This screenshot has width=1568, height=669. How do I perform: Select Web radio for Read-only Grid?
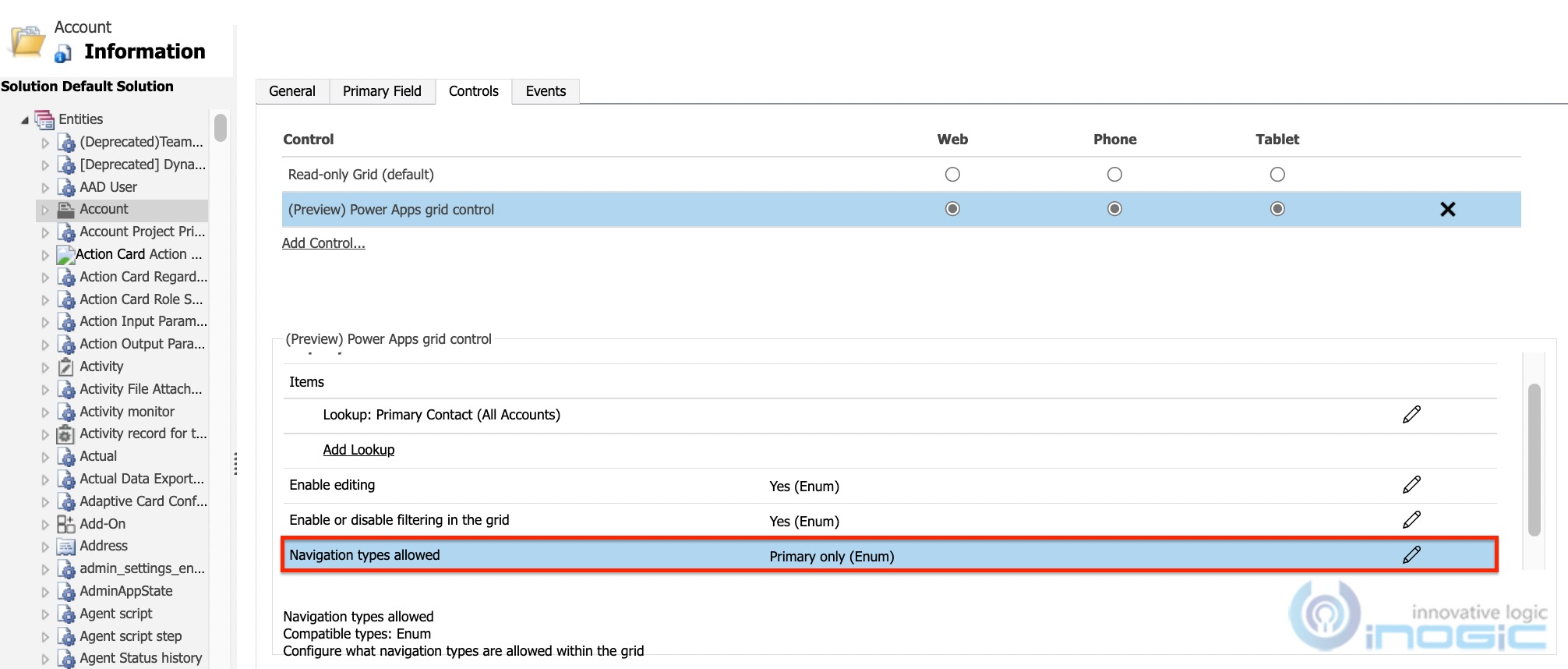[x=952, y=175]
